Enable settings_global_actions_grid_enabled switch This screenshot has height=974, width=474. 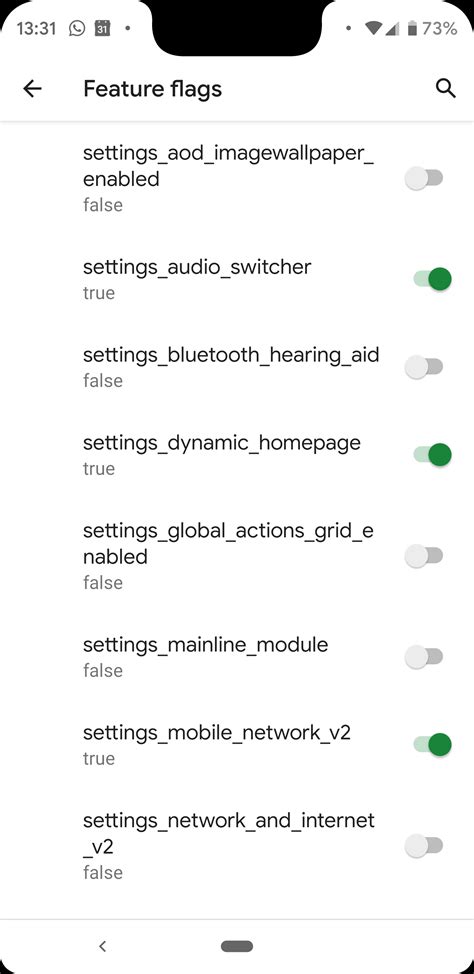point(424,556)
